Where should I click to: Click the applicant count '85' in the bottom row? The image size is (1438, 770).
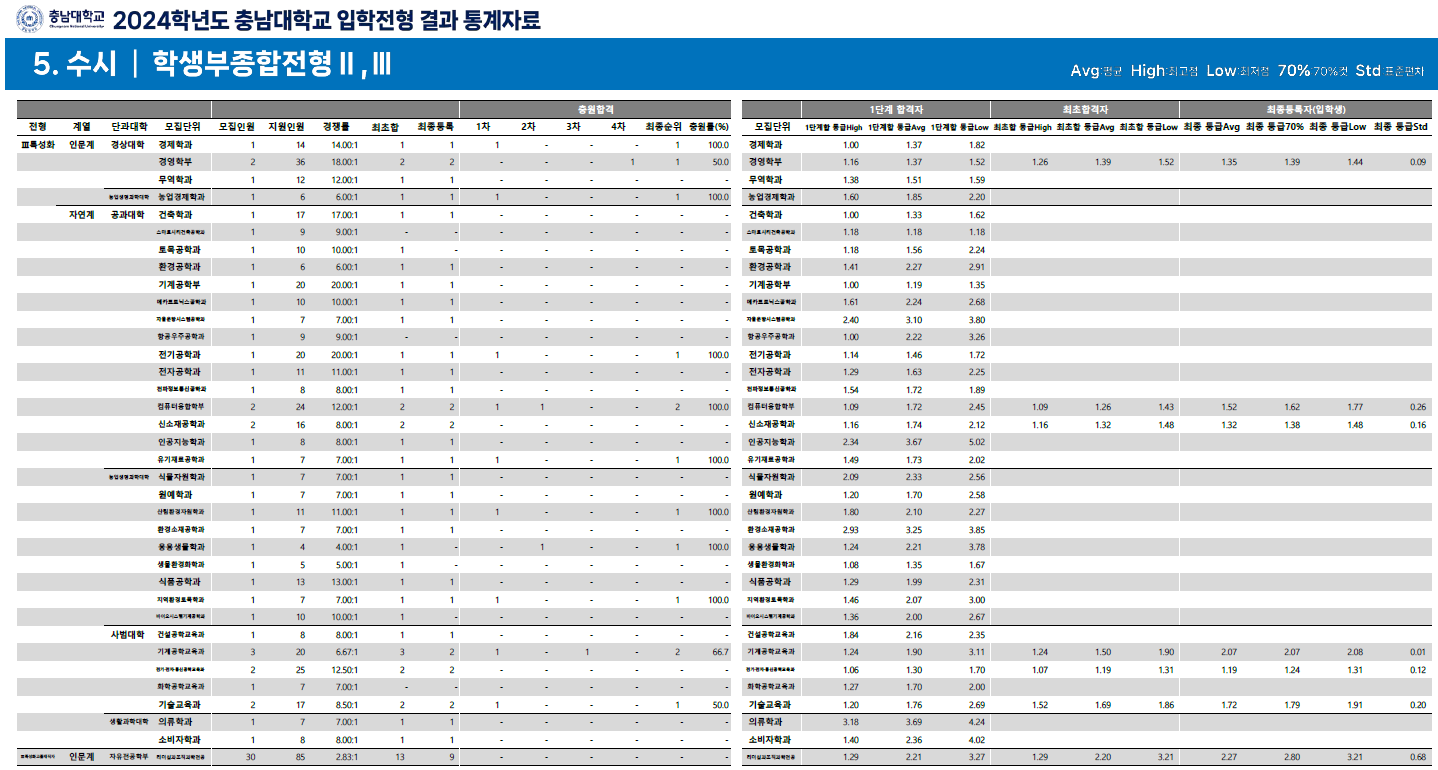pyautogui.click(x=300, y=757)
